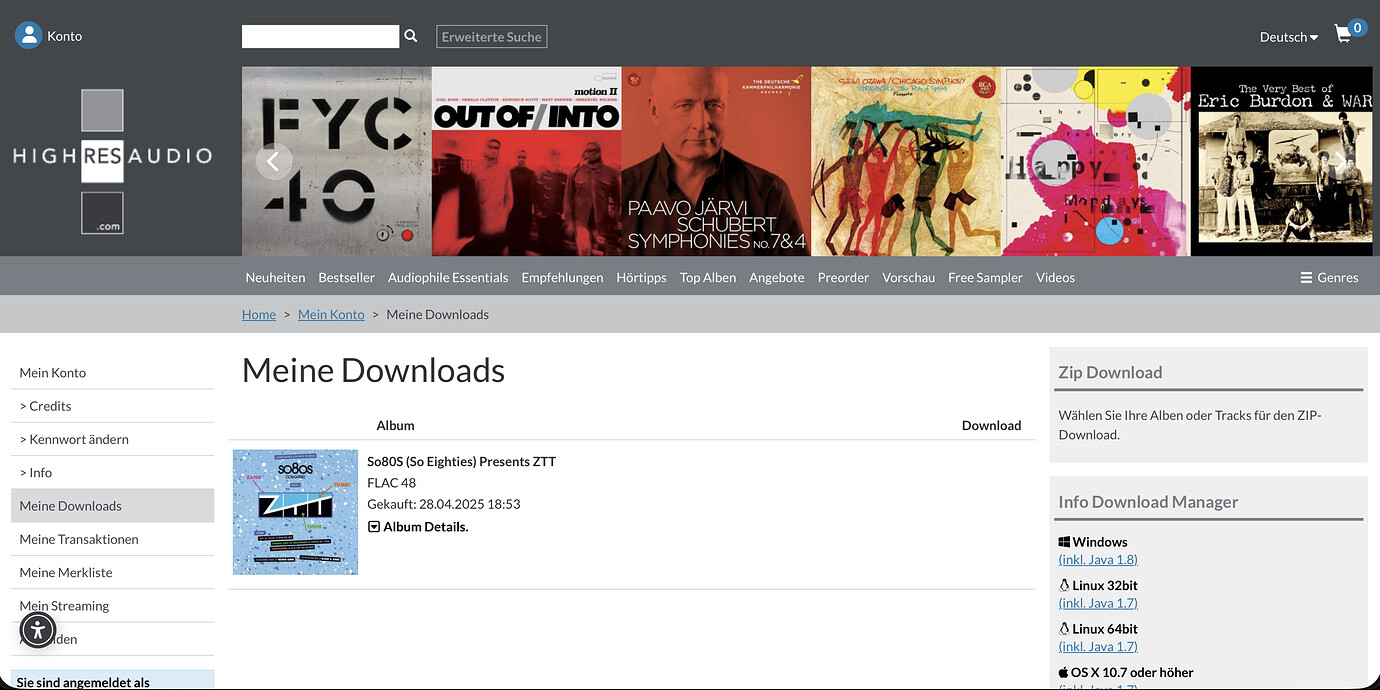Click into the search text field

coord(320,37)
